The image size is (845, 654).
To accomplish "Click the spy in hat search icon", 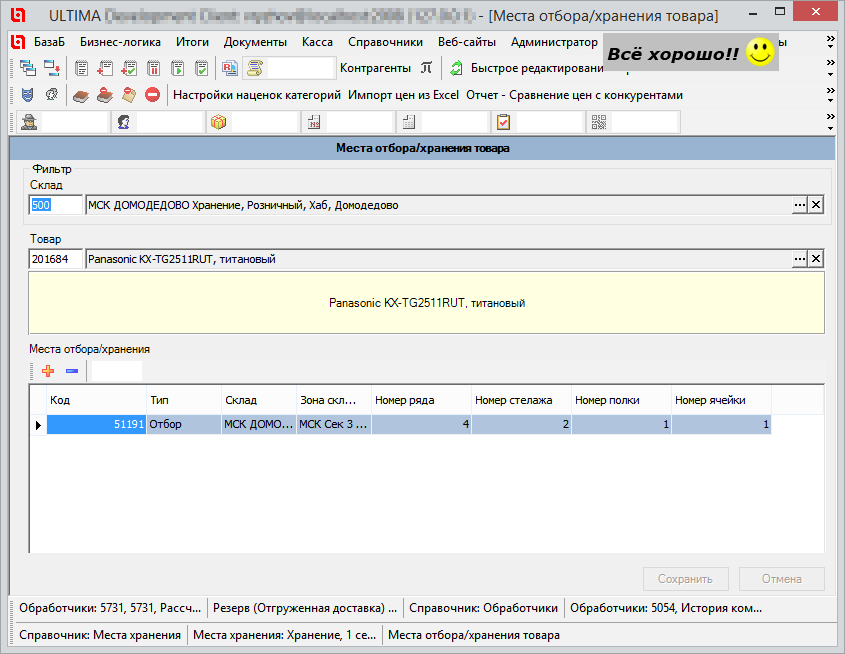I will point(29,122).
